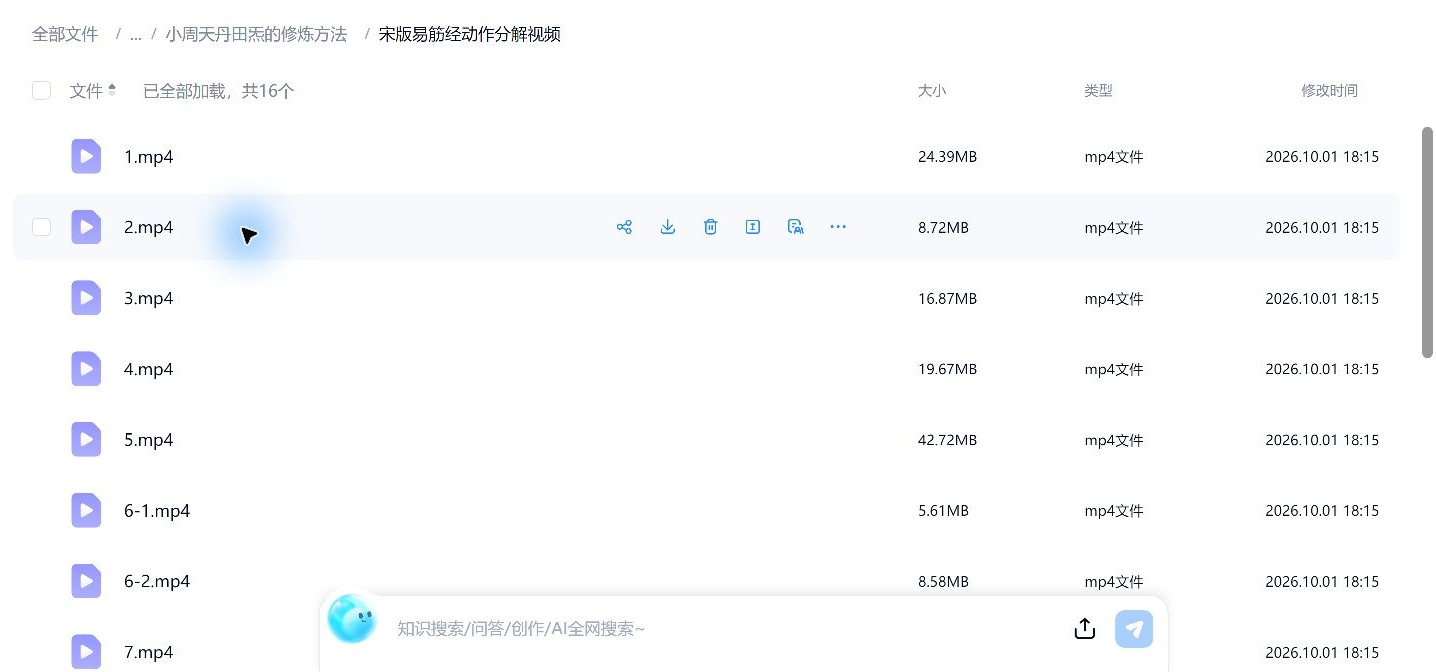
Task: Open the file named 6-2.mp4
Action: click(x=157, y=581)
